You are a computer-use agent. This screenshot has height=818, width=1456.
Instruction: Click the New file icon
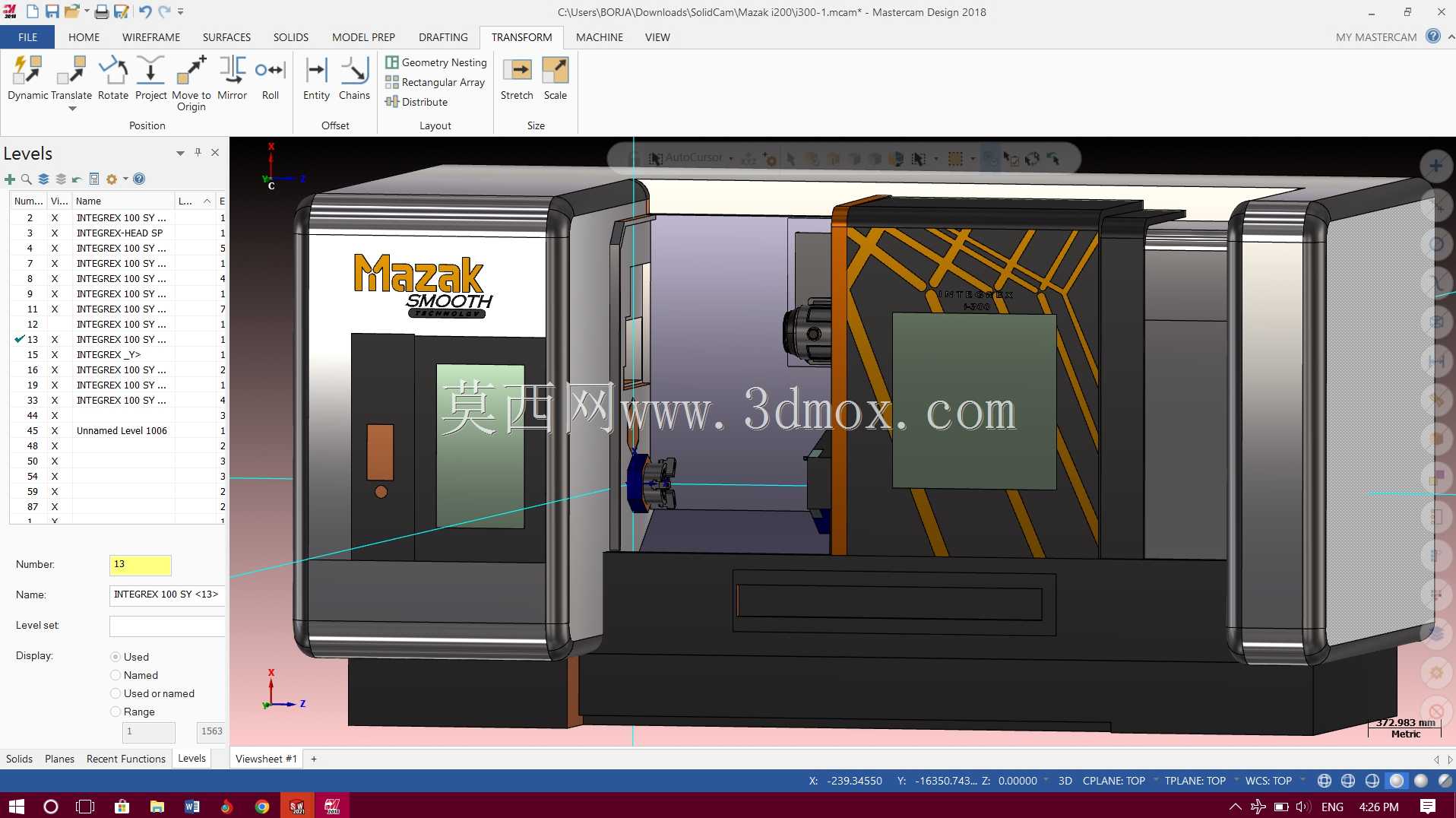click(x=32, y=11)
